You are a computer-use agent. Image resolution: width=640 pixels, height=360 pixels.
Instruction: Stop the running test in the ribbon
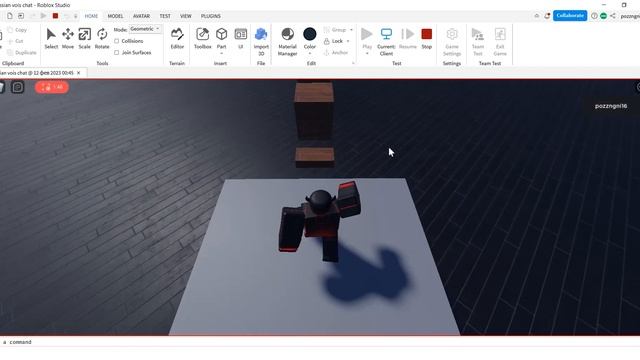coord(427,38)
